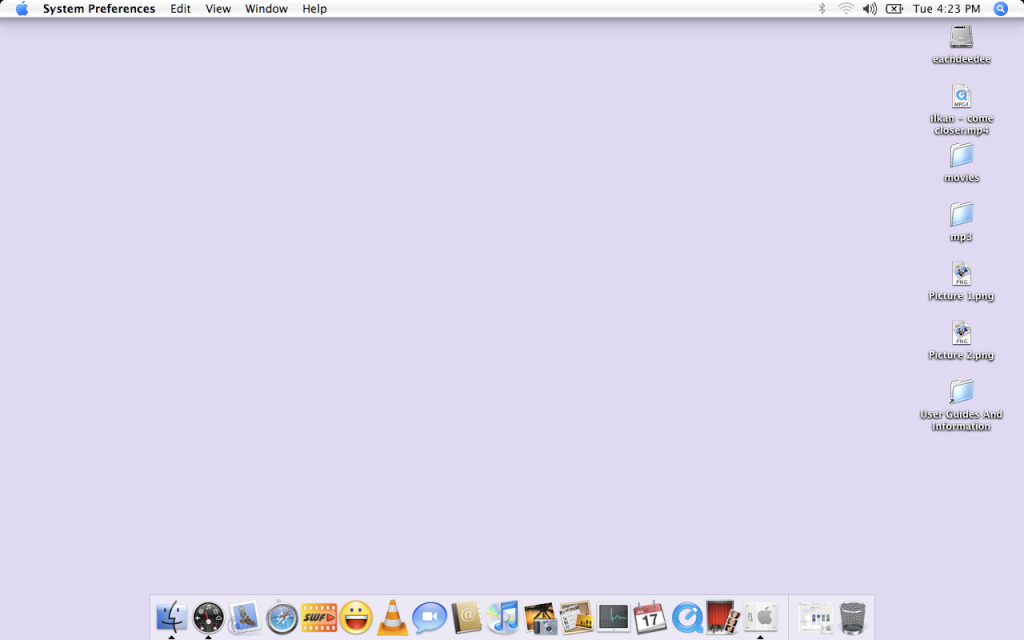Screen dimensions: 1024x640
Task: Open the Trash in dock
Action: (852, 617)
